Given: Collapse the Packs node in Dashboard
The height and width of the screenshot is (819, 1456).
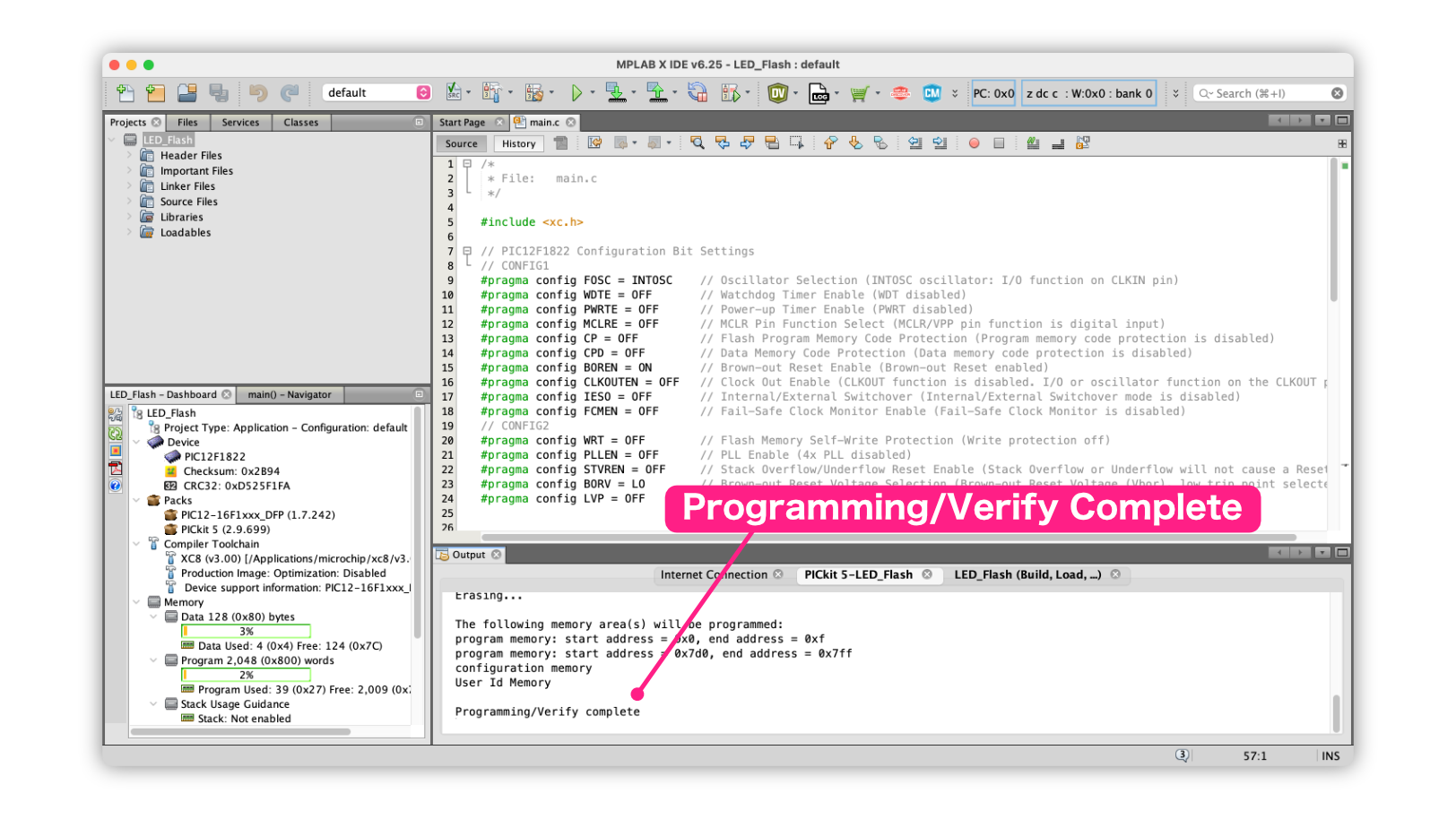Looking at the screenshot, I should [136, 500].
